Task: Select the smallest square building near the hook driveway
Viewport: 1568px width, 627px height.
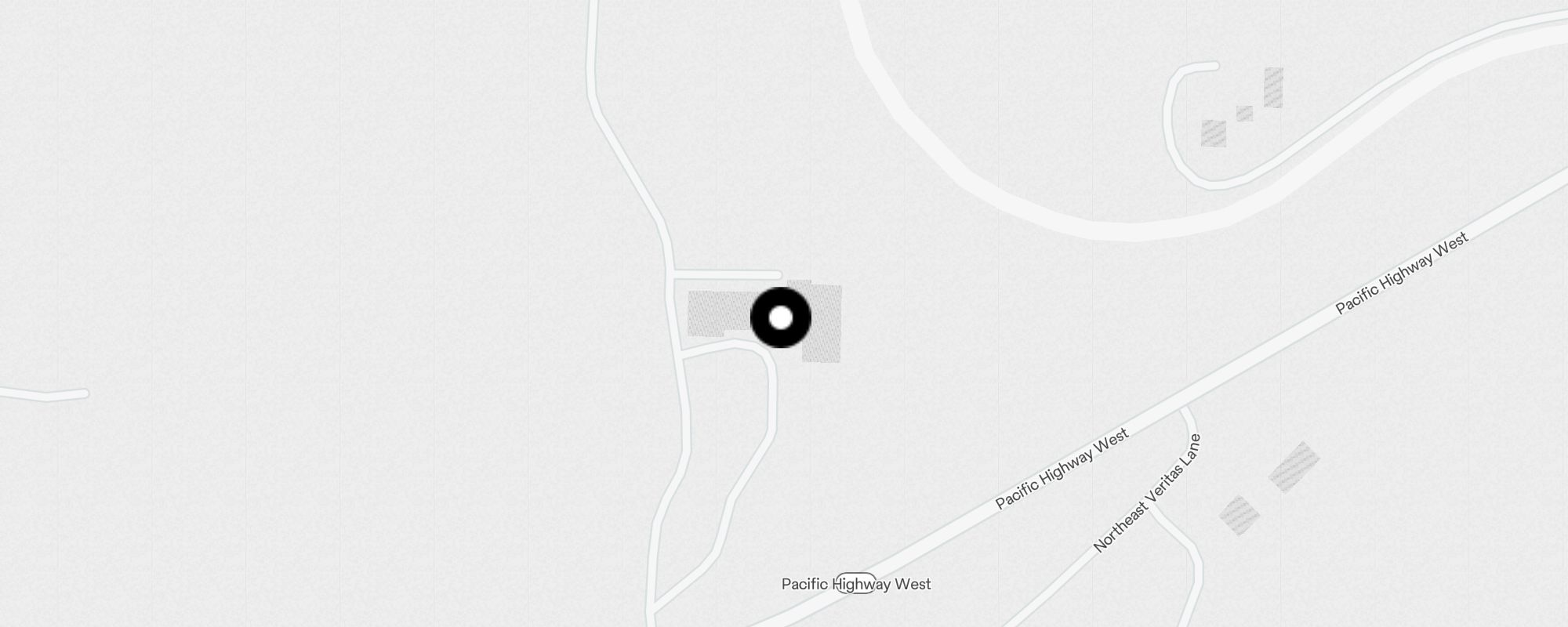Action: tap(1244, 114)
